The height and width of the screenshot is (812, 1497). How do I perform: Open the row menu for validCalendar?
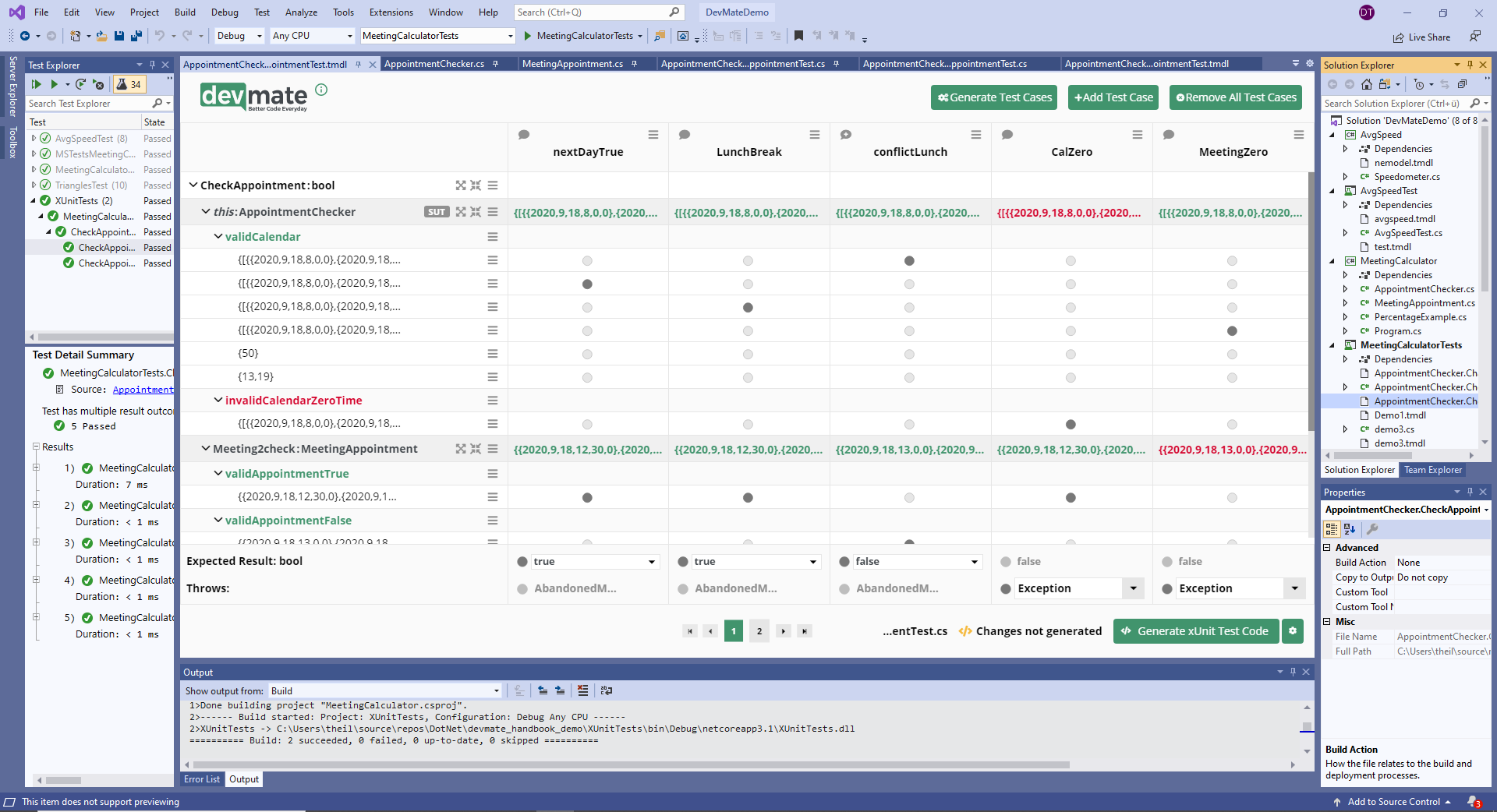493,237
